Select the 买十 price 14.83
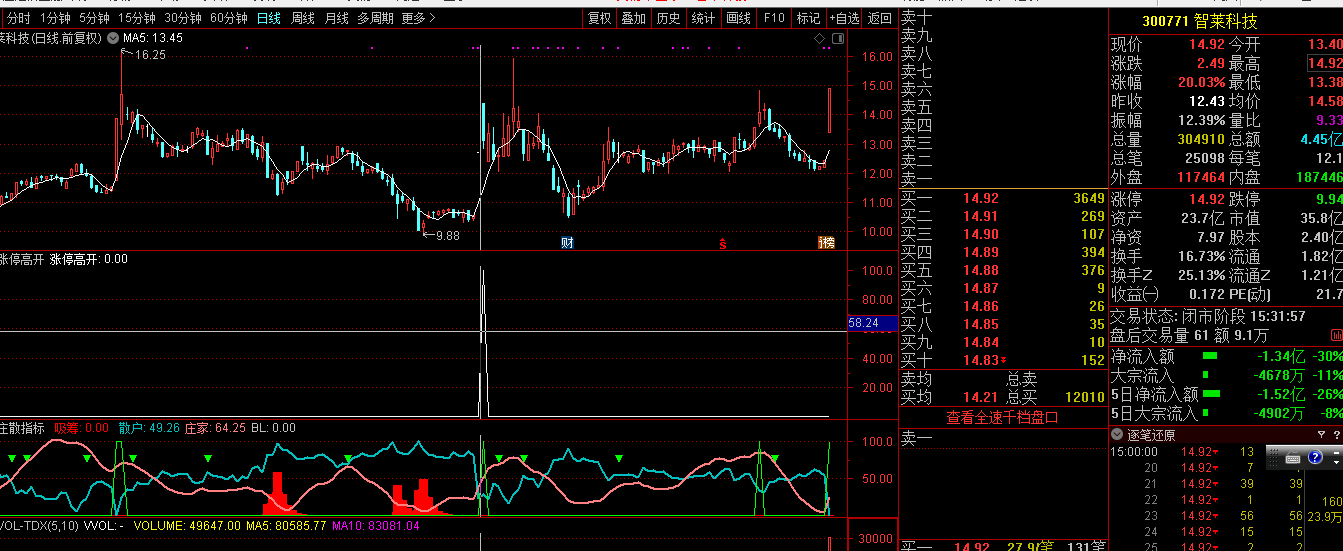This screenshot has width=1343, height=551. [980, 360]
